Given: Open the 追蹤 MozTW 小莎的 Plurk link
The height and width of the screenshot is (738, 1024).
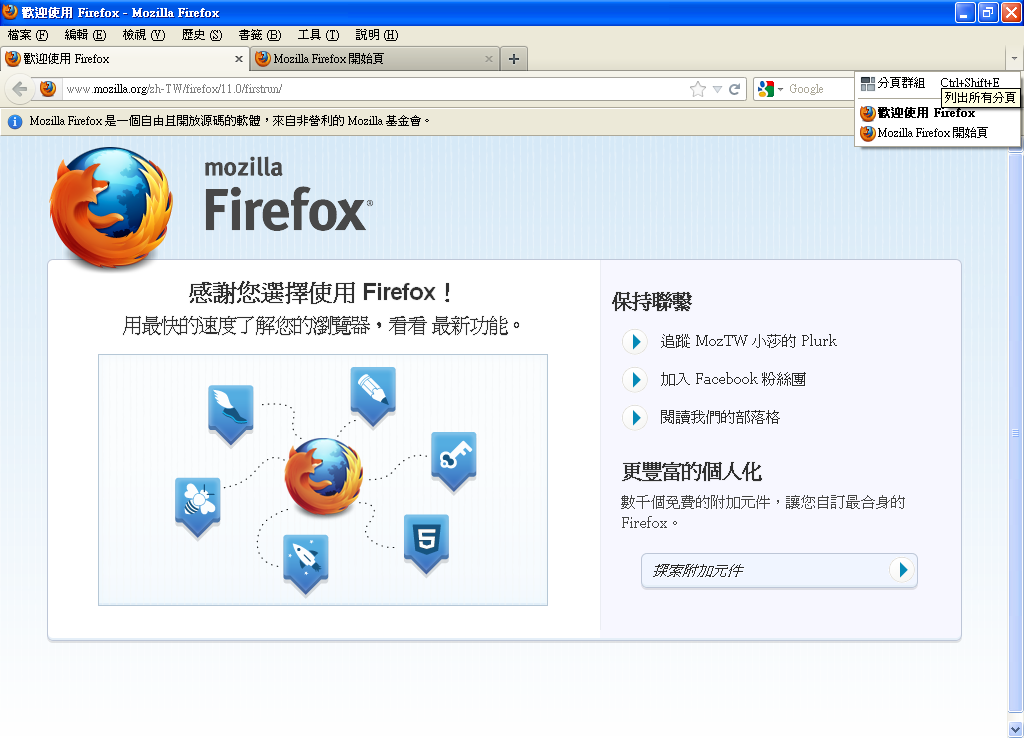Looking at the screenshot, I should pos(748,341).
